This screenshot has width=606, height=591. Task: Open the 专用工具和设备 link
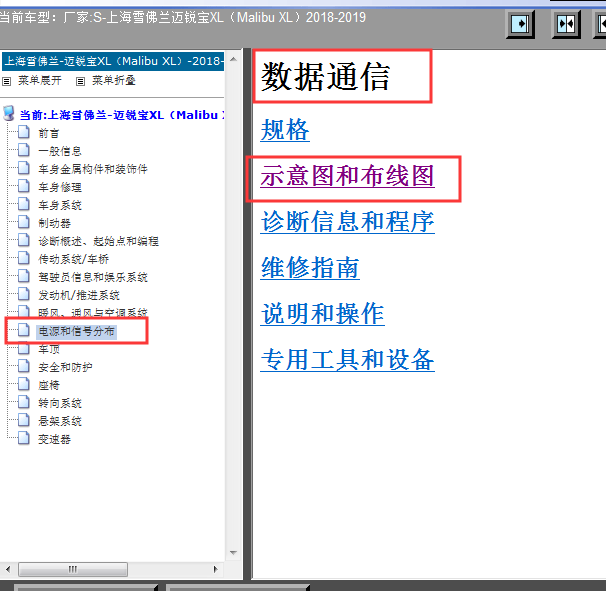pos(347,359)
